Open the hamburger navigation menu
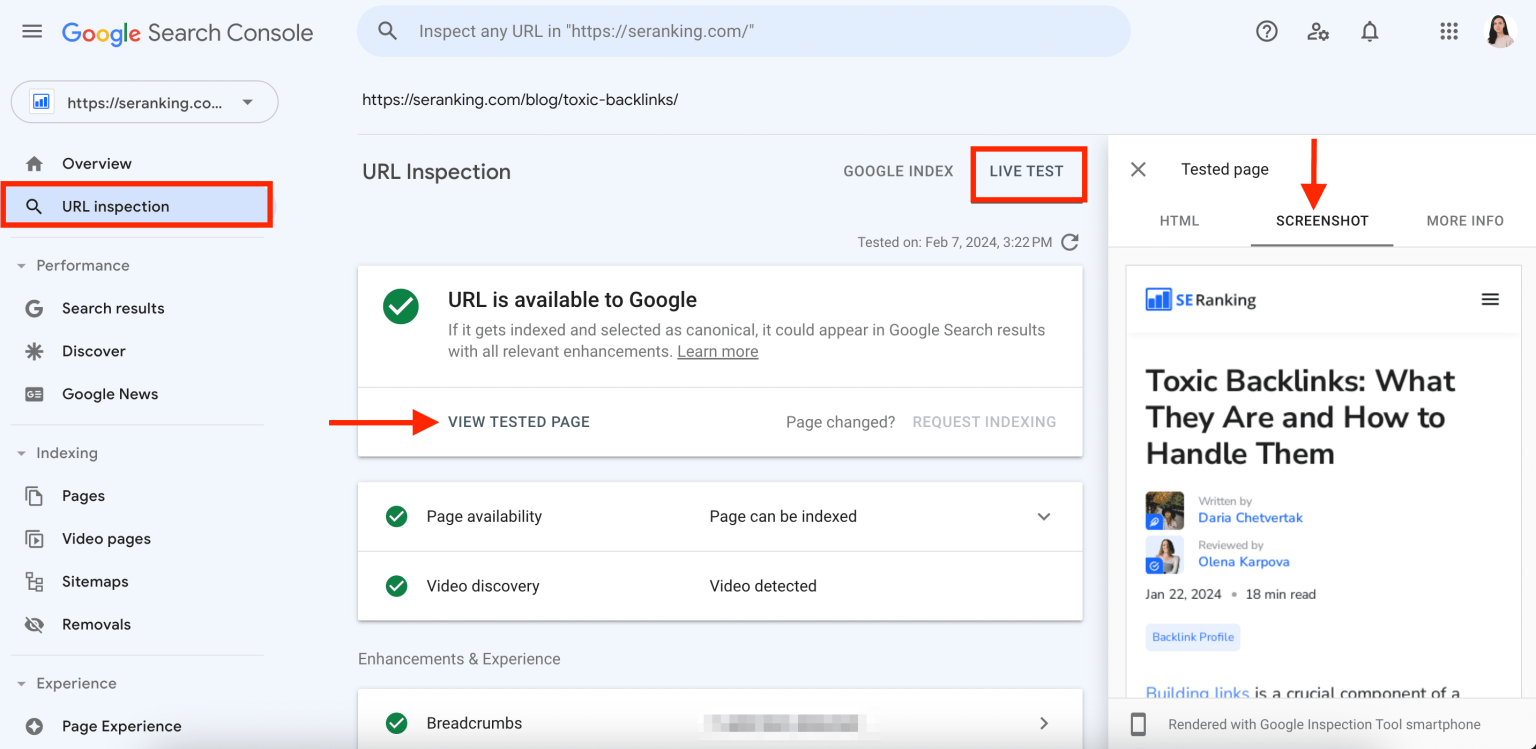The height and width of the screenshot is (749, 1536). (x=31, y=30)
